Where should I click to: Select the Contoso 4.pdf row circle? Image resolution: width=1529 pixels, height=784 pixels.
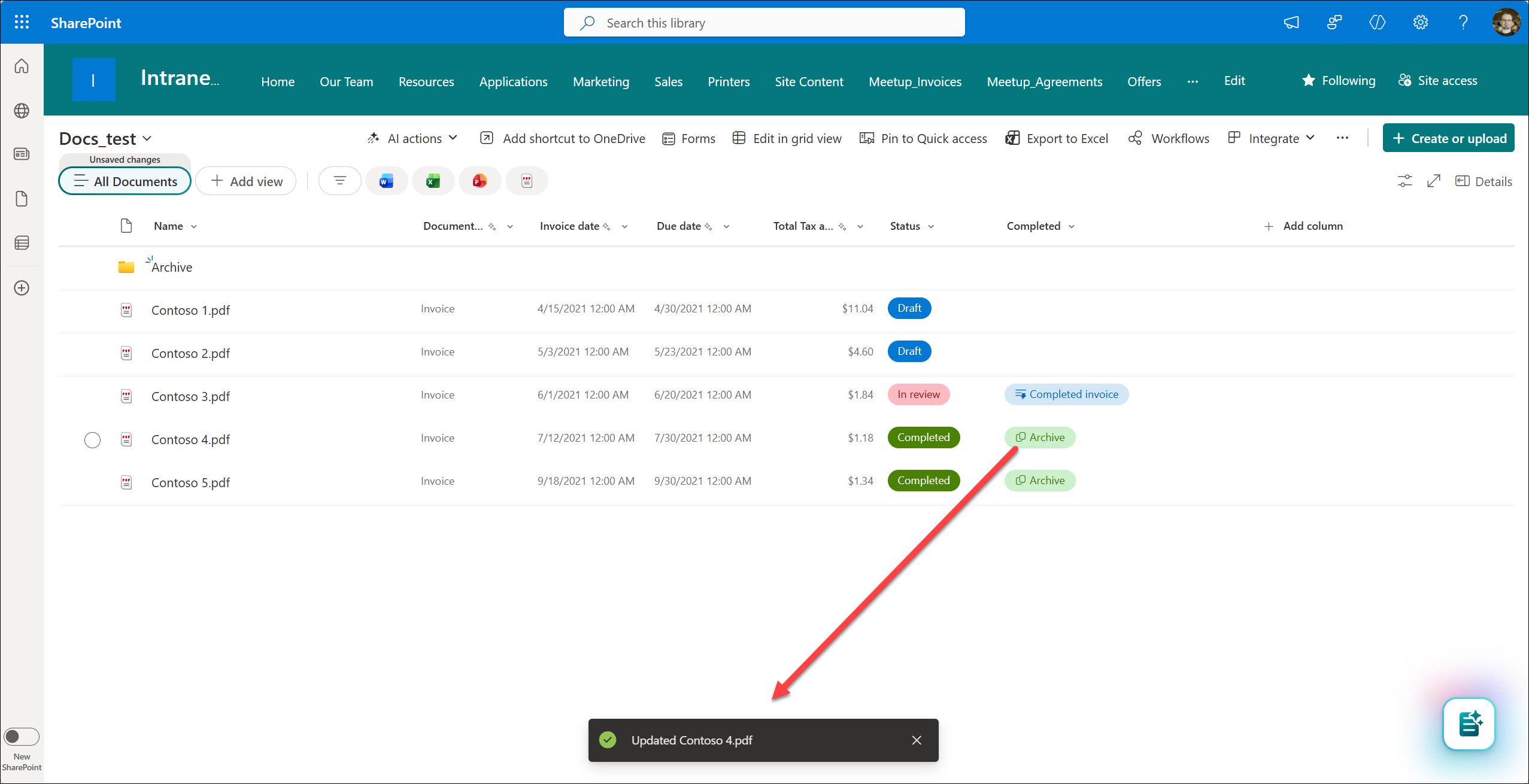coord(92,440)
